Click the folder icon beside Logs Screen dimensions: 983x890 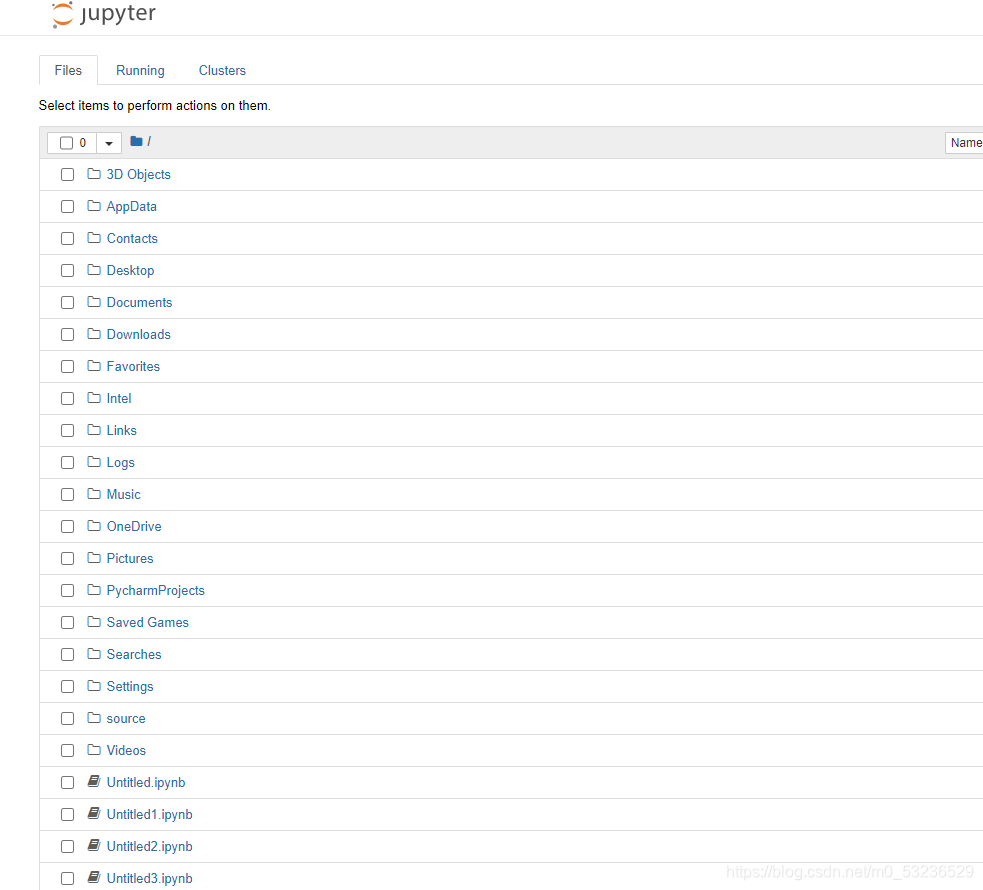click(x=94, y=461)
